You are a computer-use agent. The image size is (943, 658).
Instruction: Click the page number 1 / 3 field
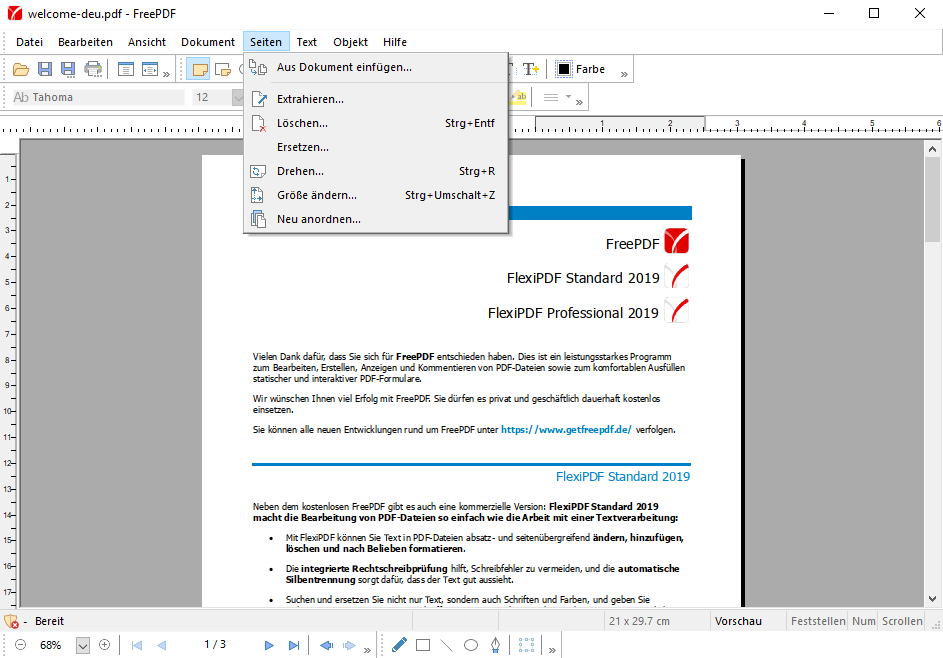click(x=215, y=645)
